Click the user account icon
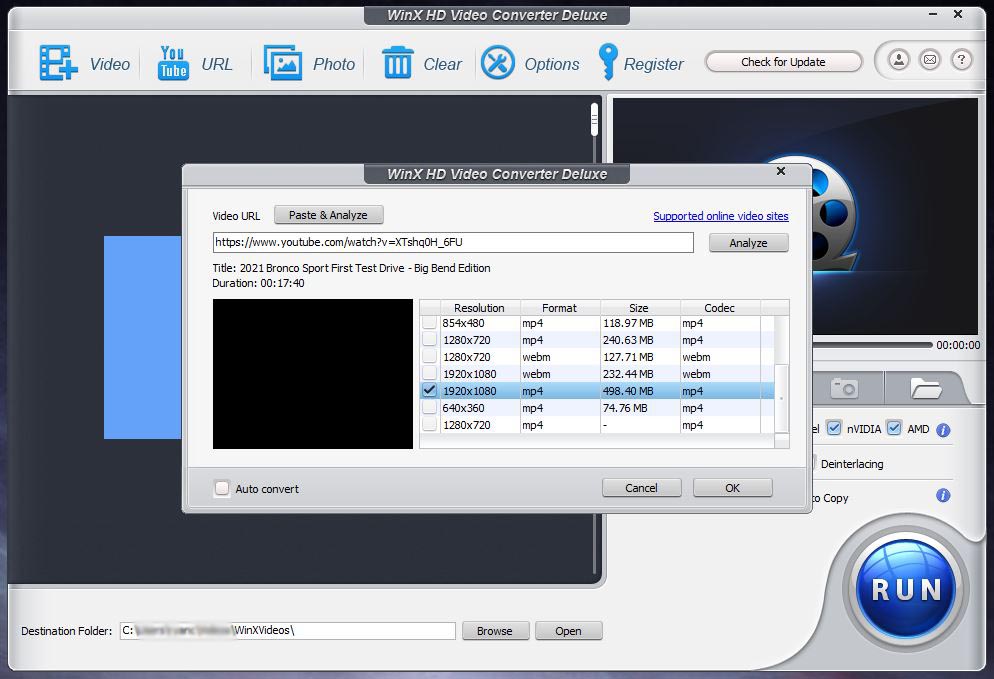The width and height of the screenshot is (994, 679). 899,61
